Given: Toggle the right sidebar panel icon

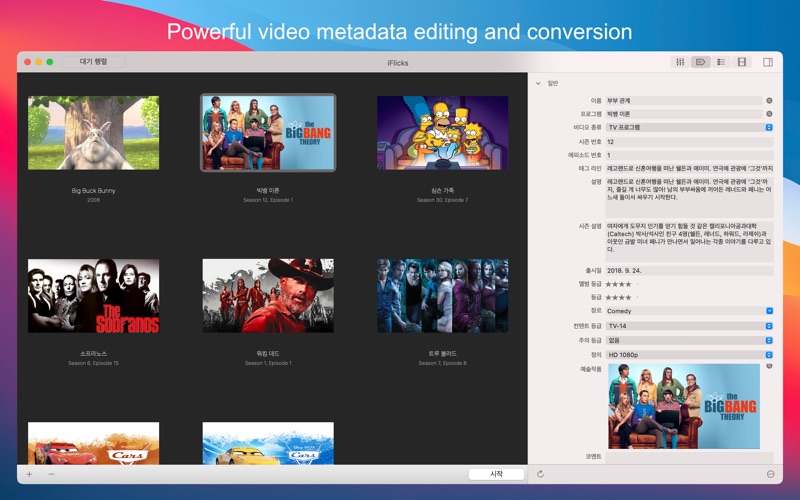Looking at the screenshot, I should tap(768, 62).
